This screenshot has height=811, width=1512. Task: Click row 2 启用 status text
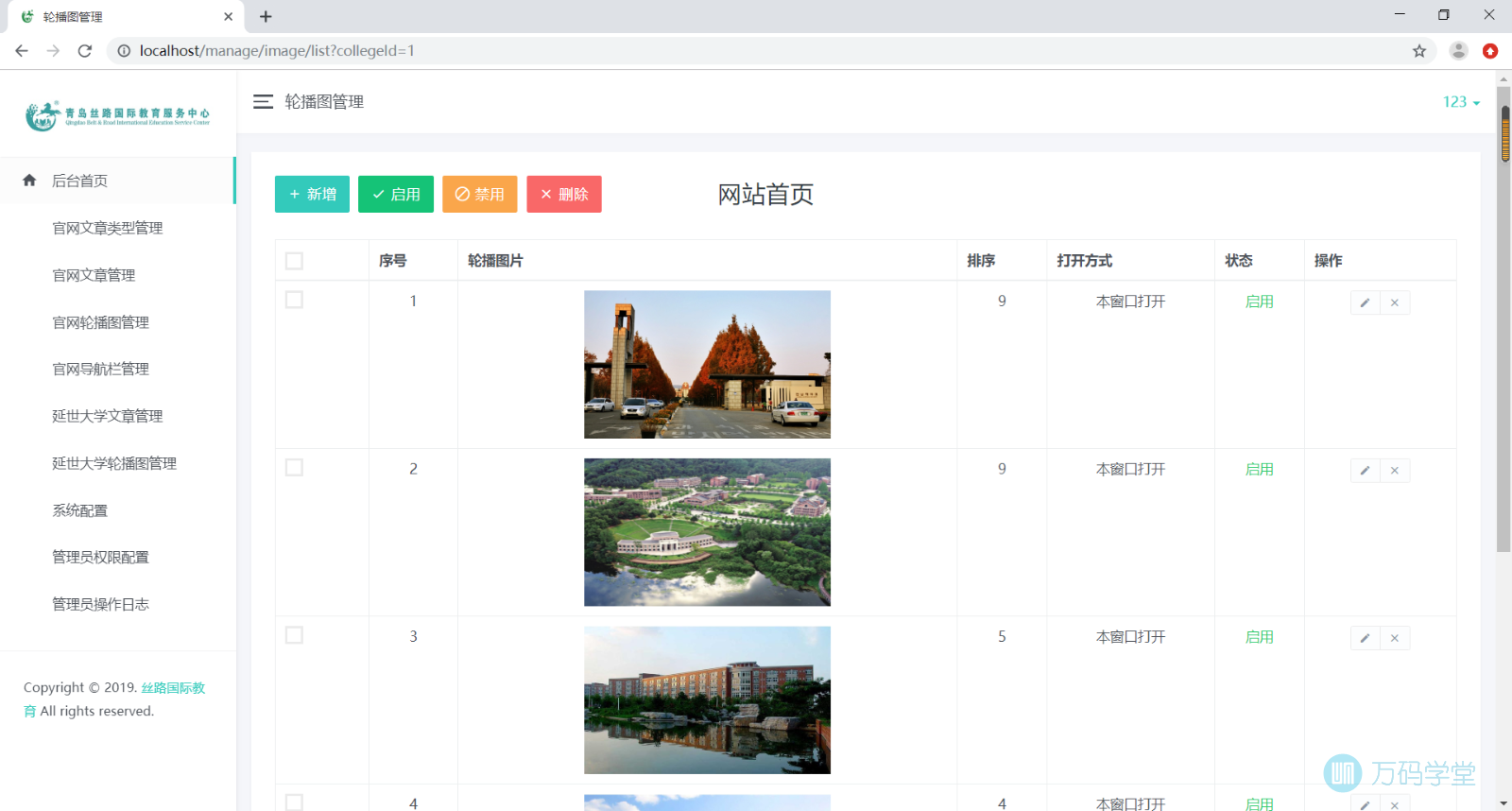[x=1260, y=469]
